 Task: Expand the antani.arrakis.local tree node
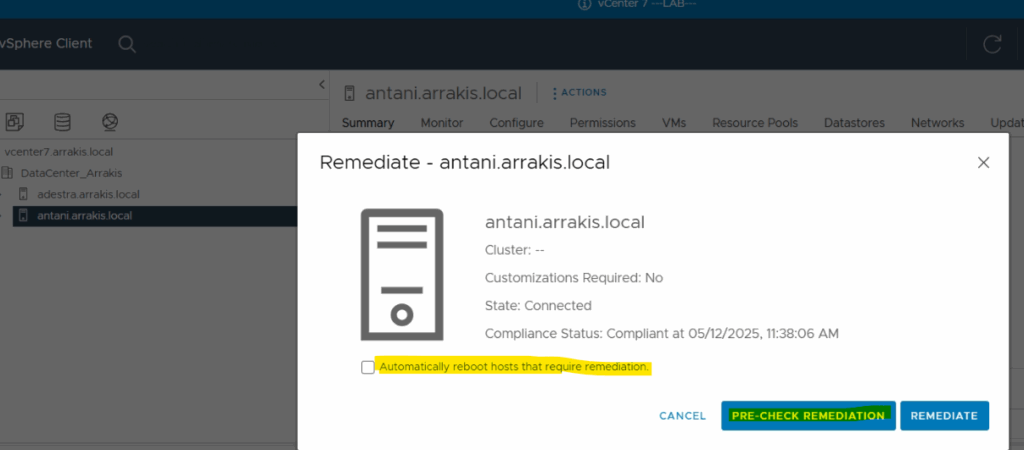(3, 216)
